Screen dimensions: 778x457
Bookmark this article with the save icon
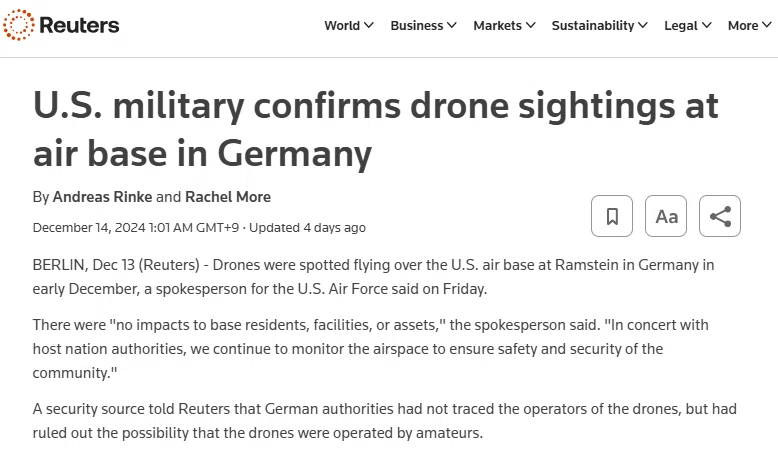pyautogui.click(x=612, y=216)
